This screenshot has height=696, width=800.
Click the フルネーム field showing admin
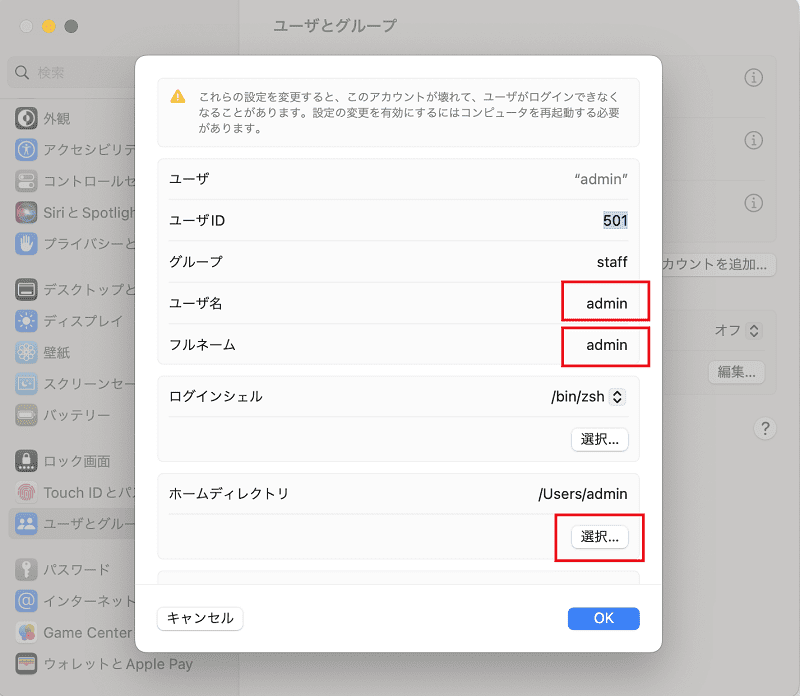(x=606, y=345)
